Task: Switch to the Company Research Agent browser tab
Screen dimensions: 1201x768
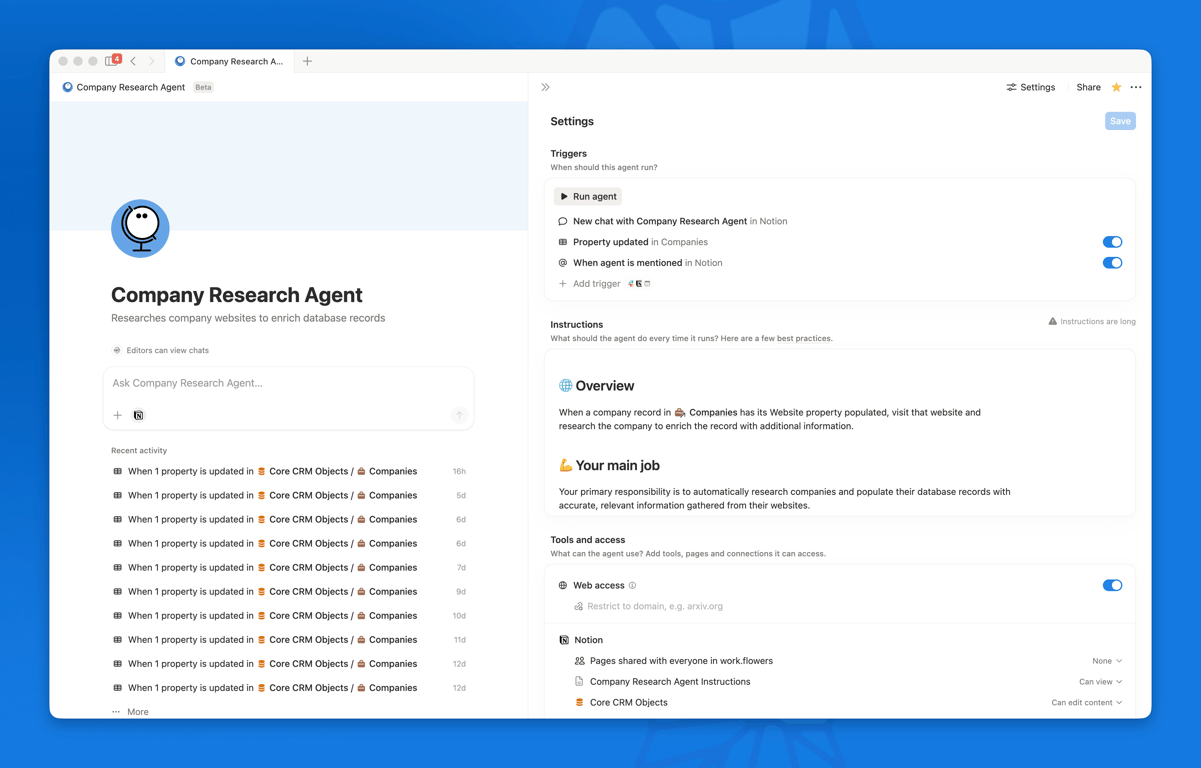Action: [230, 60]
